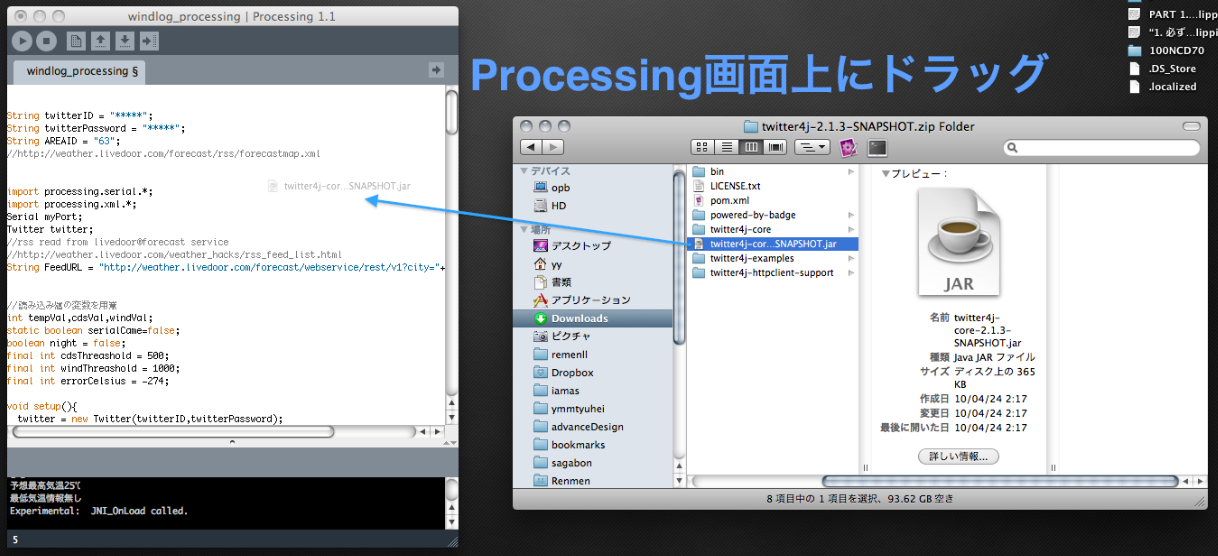This screenshot has width=1218, height=556.
Task: Switch Finder to icon view
Action: click(702, 148)
